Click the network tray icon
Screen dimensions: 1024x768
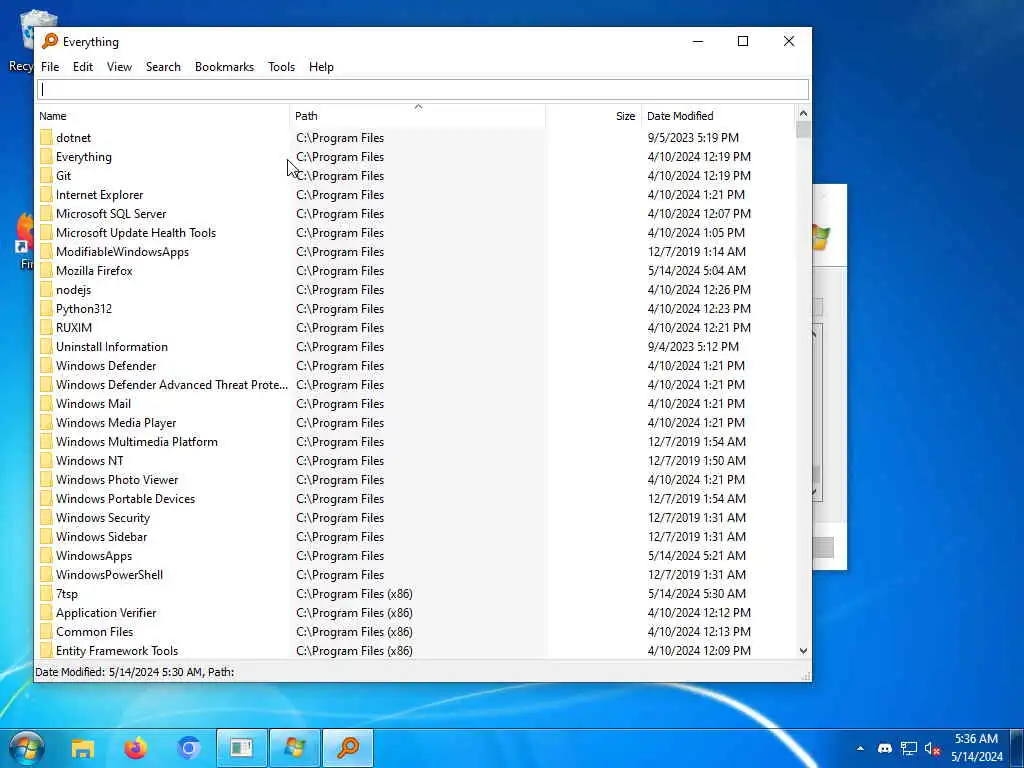tap(909, 748)
